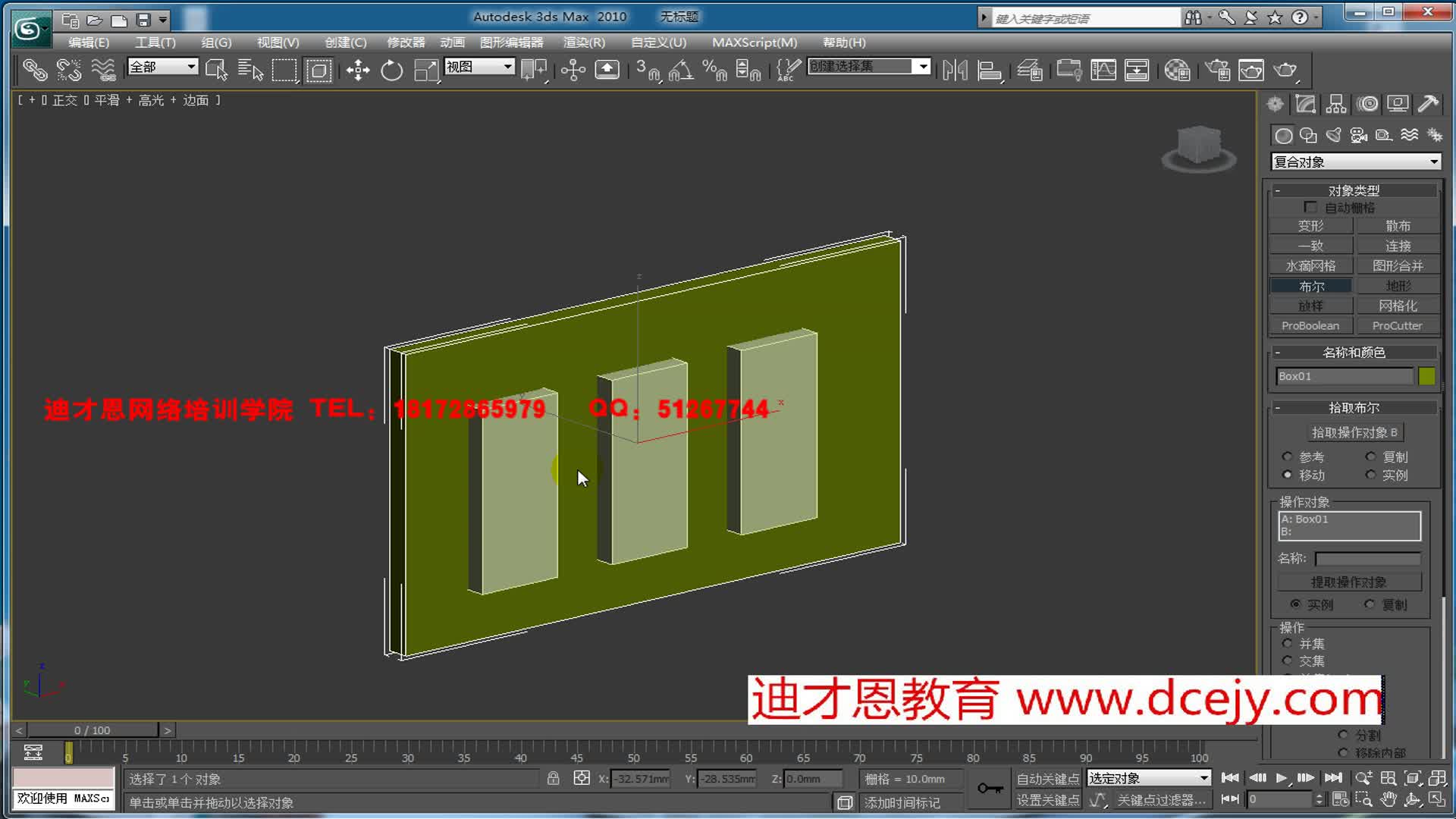Open the Utilities panel hammer icon
This screenshot has width=1456, height=819.
click(1428, 104)
